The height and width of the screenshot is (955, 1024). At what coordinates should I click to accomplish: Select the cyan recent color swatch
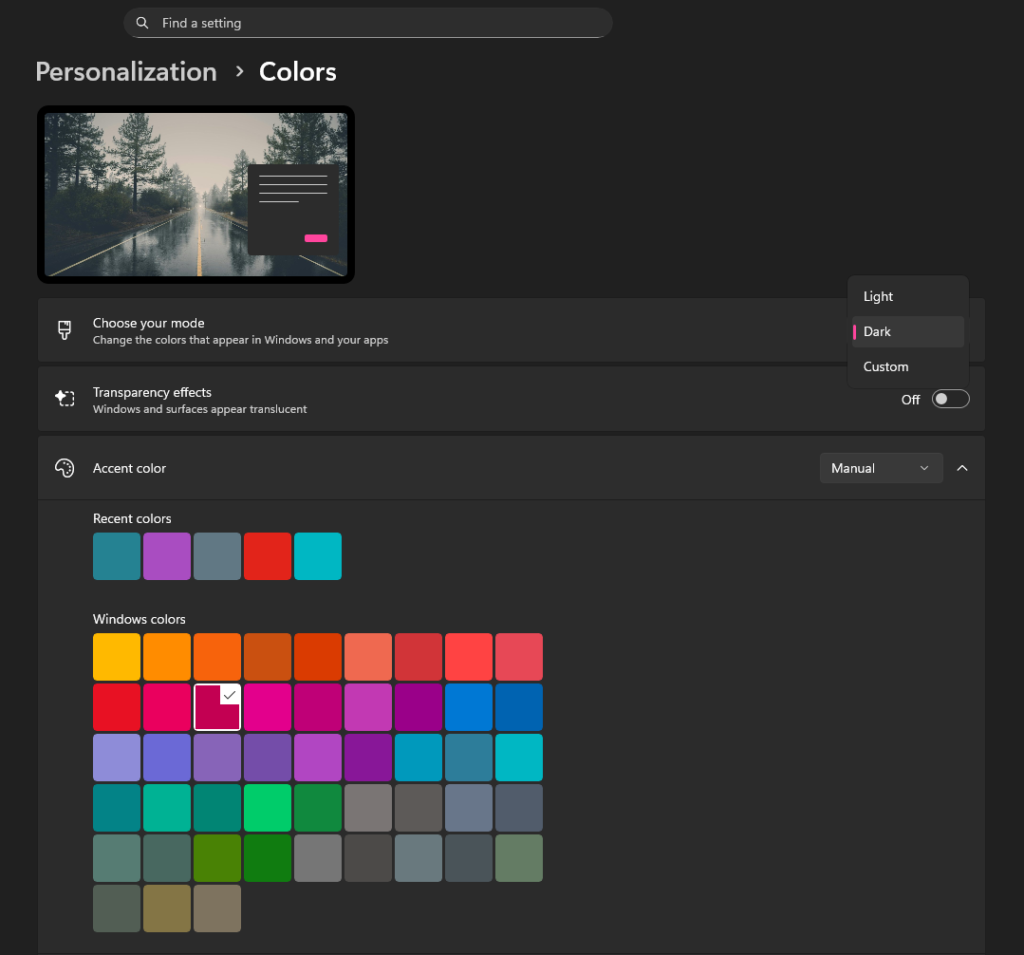(x=317, y=556)
